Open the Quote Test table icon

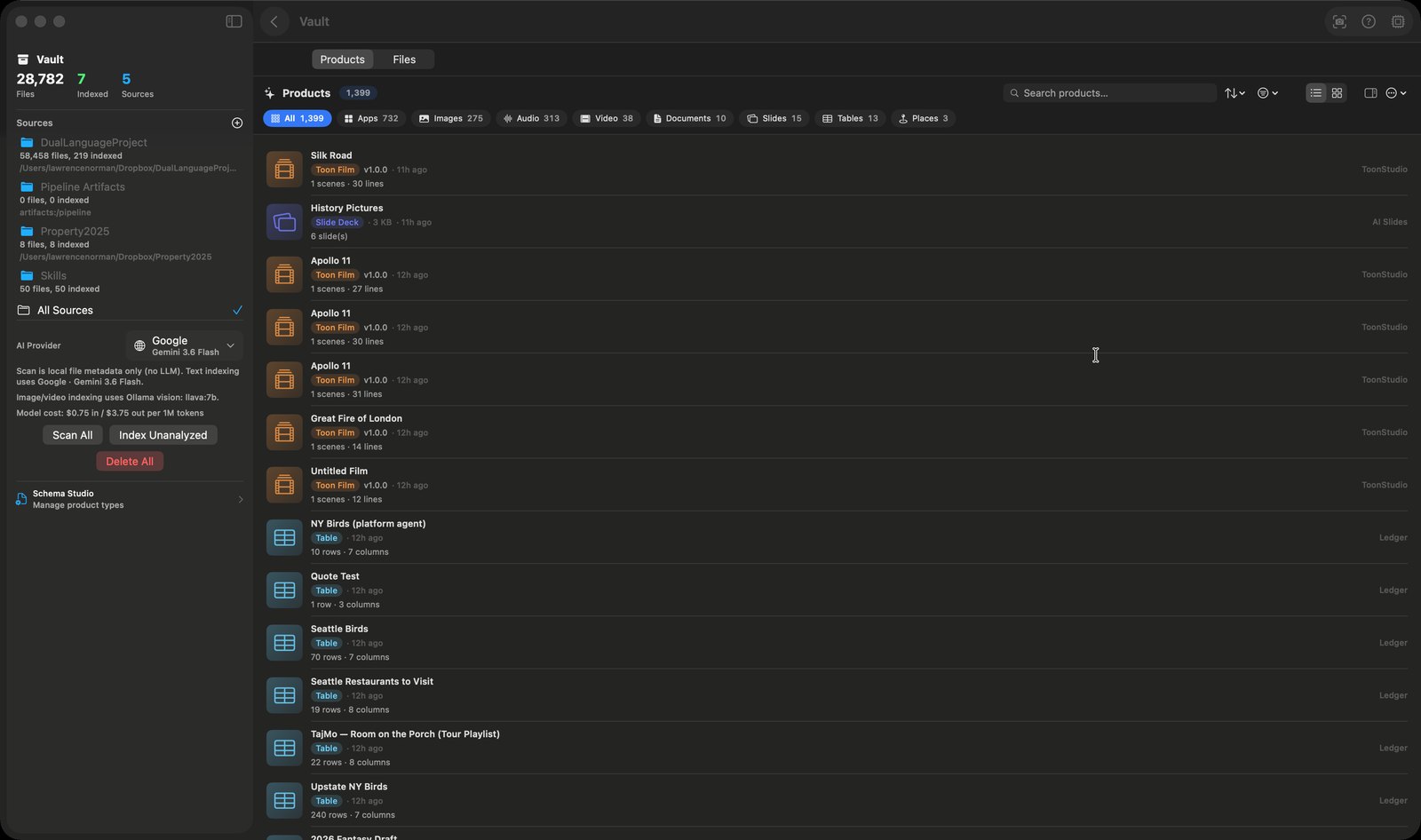284,590
